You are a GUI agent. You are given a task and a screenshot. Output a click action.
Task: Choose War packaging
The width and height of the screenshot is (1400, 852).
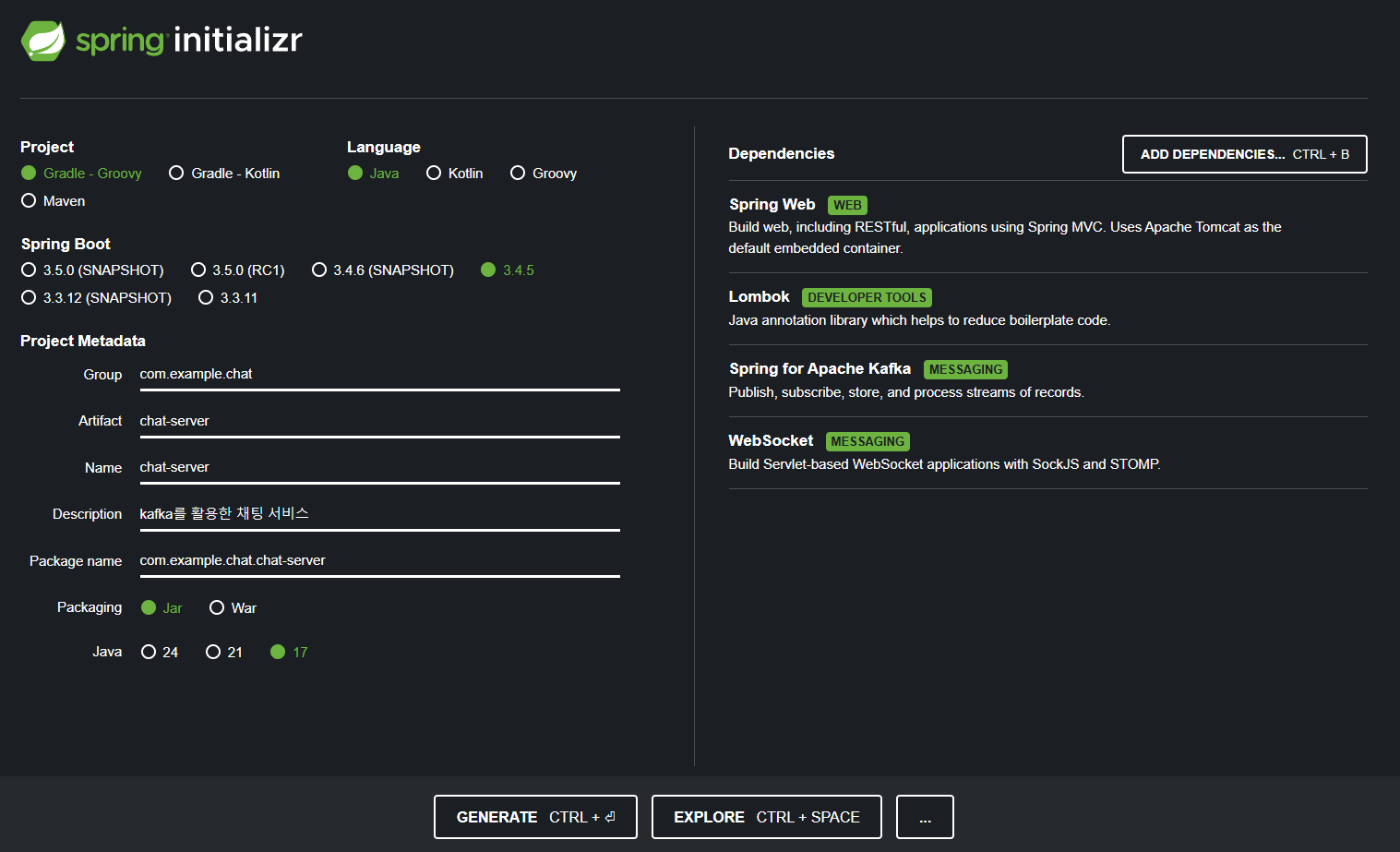[233, 608]
